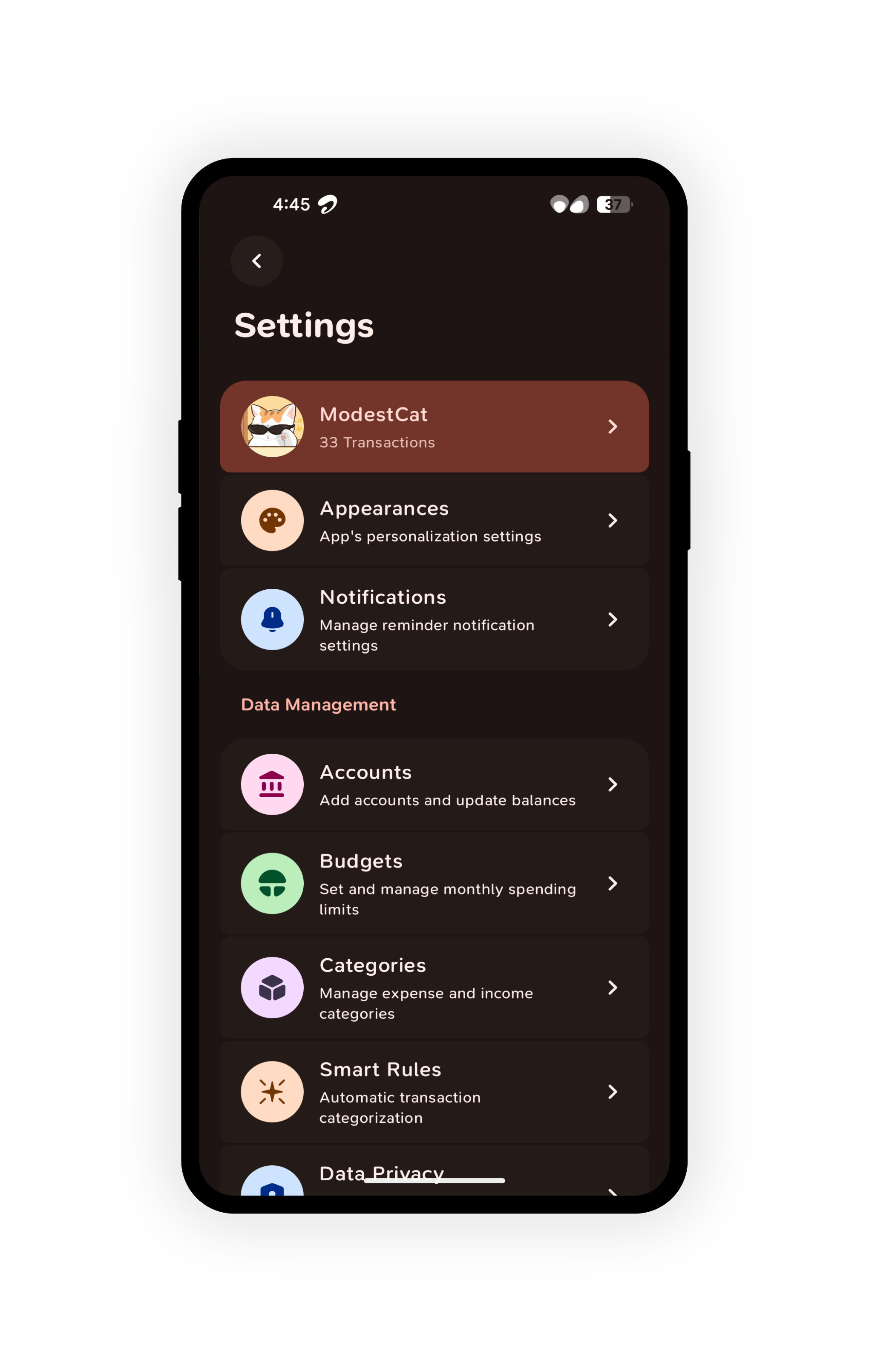
Task: Expand the ModestCat profile chevron
Action: point(613,426)
